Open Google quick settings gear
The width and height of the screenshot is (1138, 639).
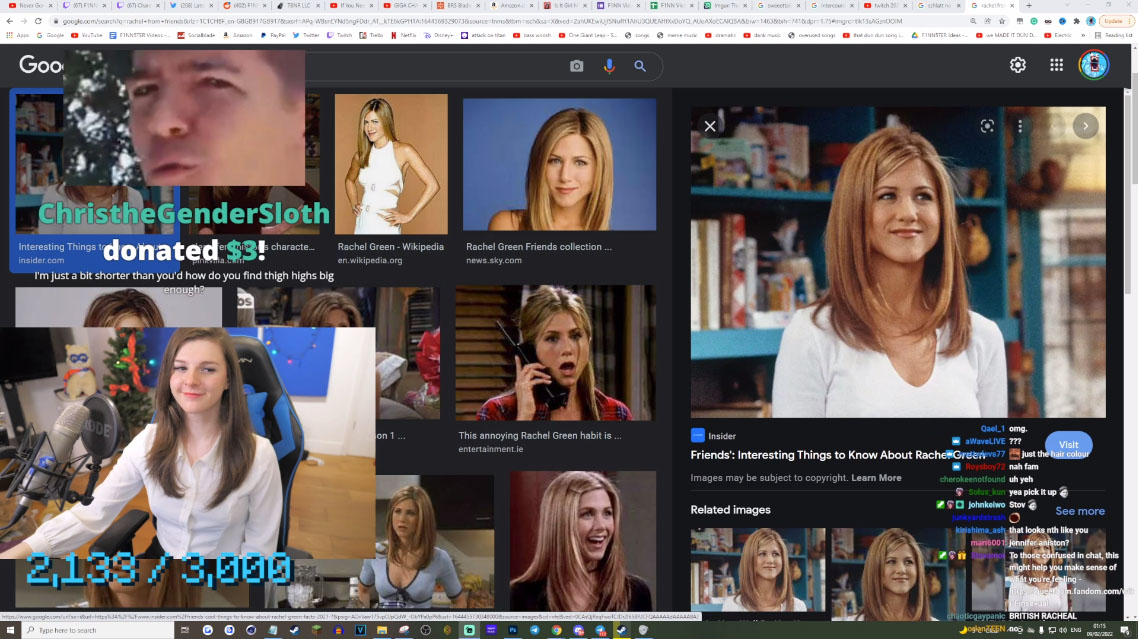pyautogui.click(x=1018, y=65)
